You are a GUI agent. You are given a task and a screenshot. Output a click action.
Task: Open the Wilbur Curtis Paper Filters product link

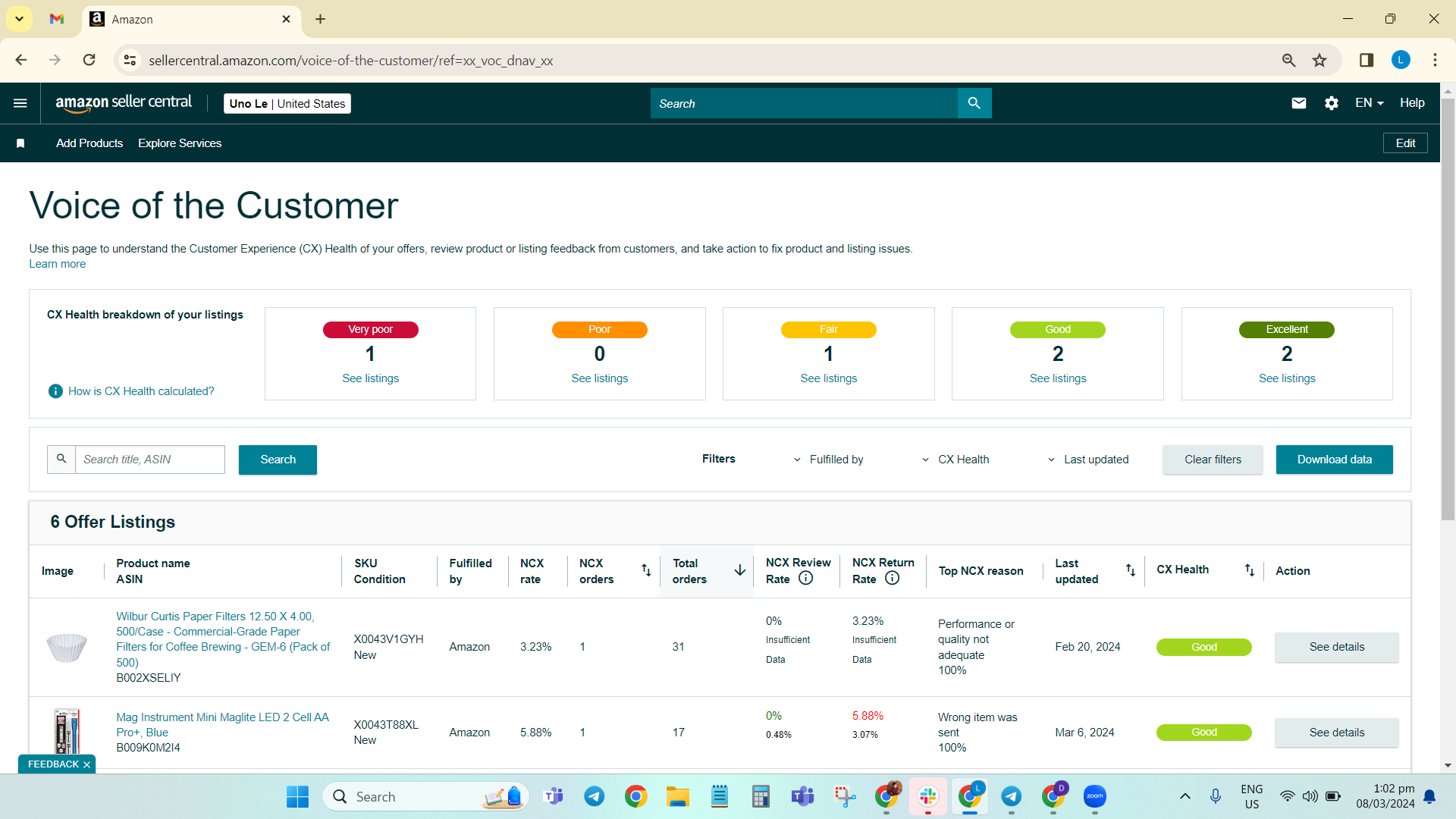[223, 639]
